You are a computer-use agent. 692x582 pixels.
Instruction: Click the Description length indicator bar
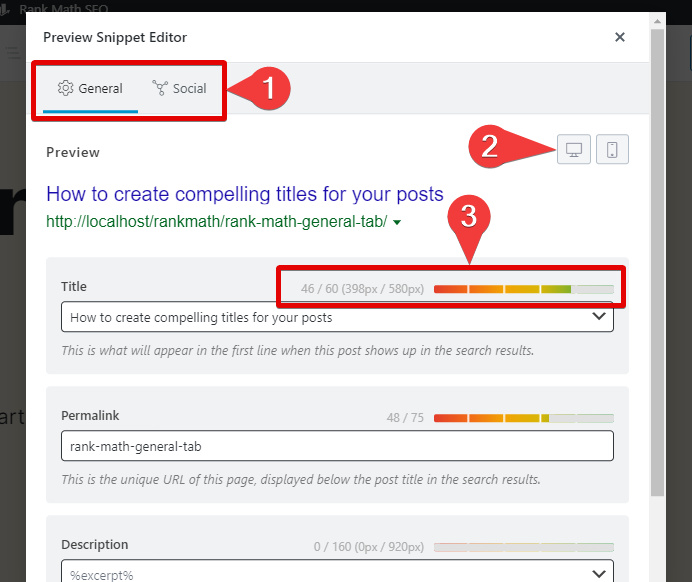point(523,547)
